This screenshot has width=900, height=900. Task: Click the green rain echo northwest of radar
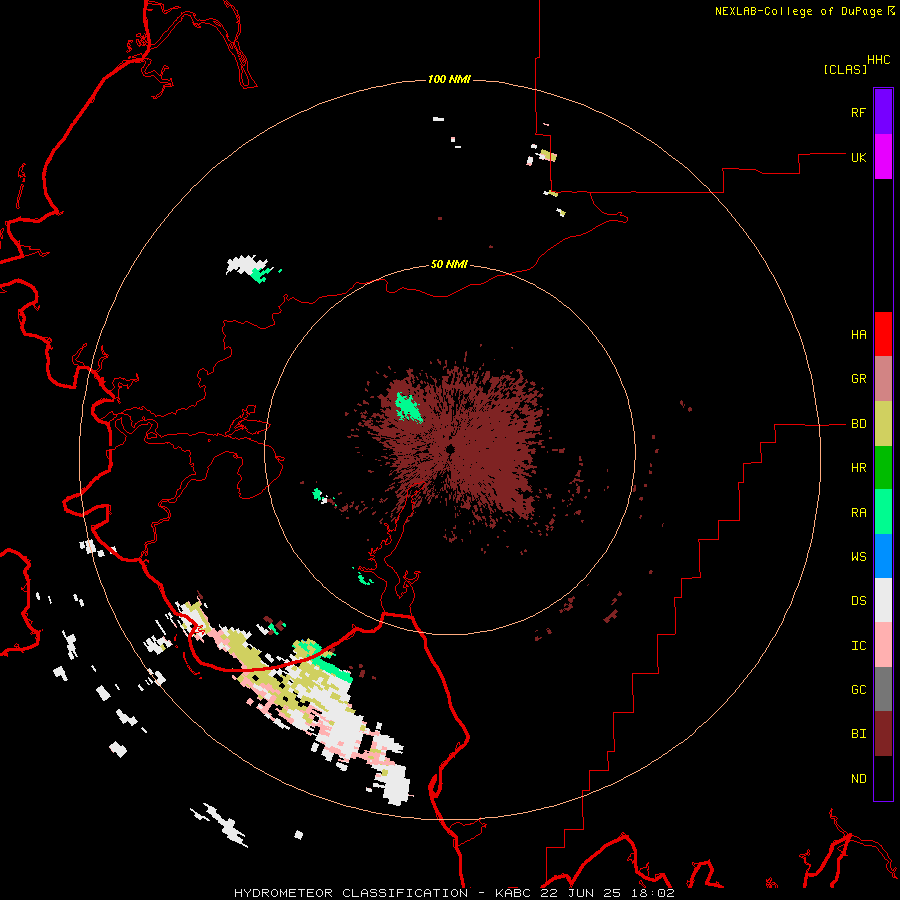pyautogui.click(x=408, y=407)
